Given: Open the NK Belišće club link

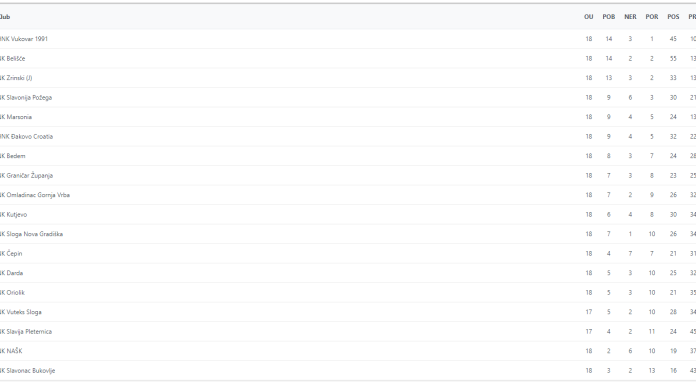Looking at the screenshot, I should pos(12,59).
